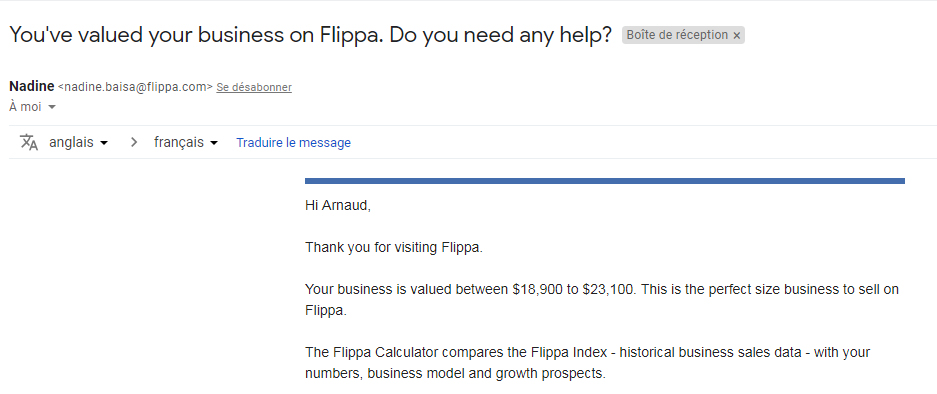Viewport: 937px width, 394px height.
Task: Click the translate language icon
Action: point(29,143)
